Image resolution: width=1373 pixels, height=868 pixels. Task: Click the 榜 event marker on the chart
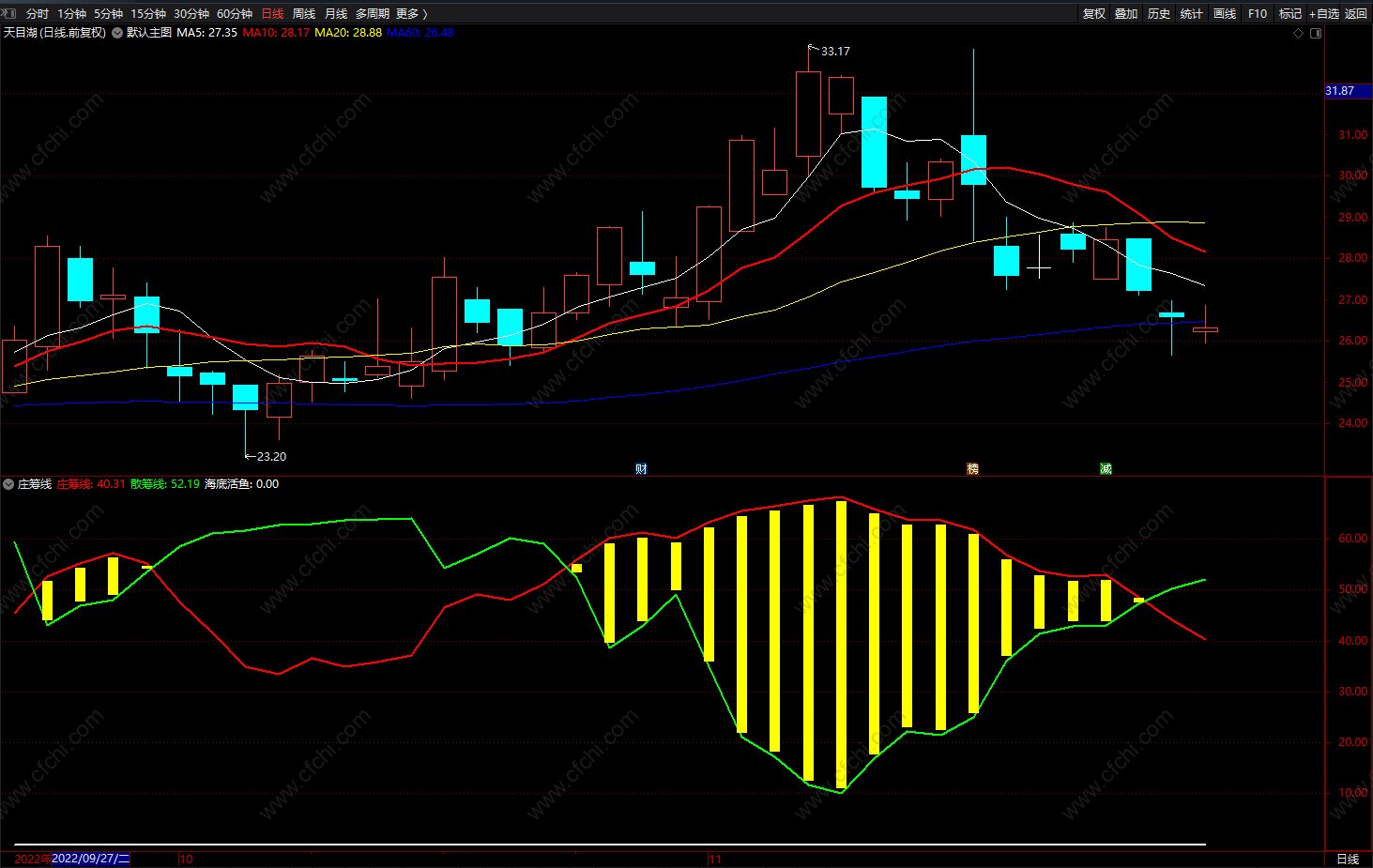pyautogui.click(x=973, y=468)
